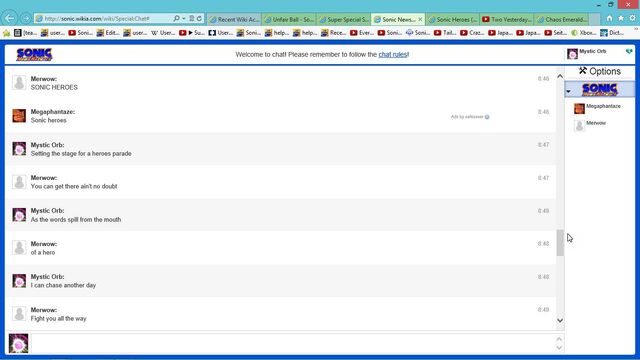Click message "You can get there ain't no doubt"
This screenshot has height=360, width=640.
pos(74,187)
